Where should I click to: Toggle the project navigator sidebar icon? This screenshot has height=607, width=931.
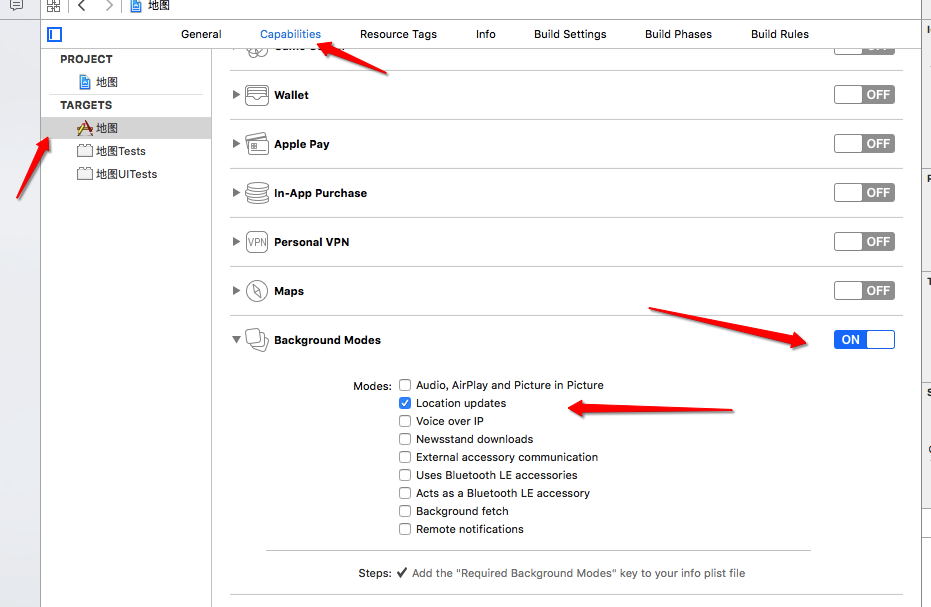(54, 34)
